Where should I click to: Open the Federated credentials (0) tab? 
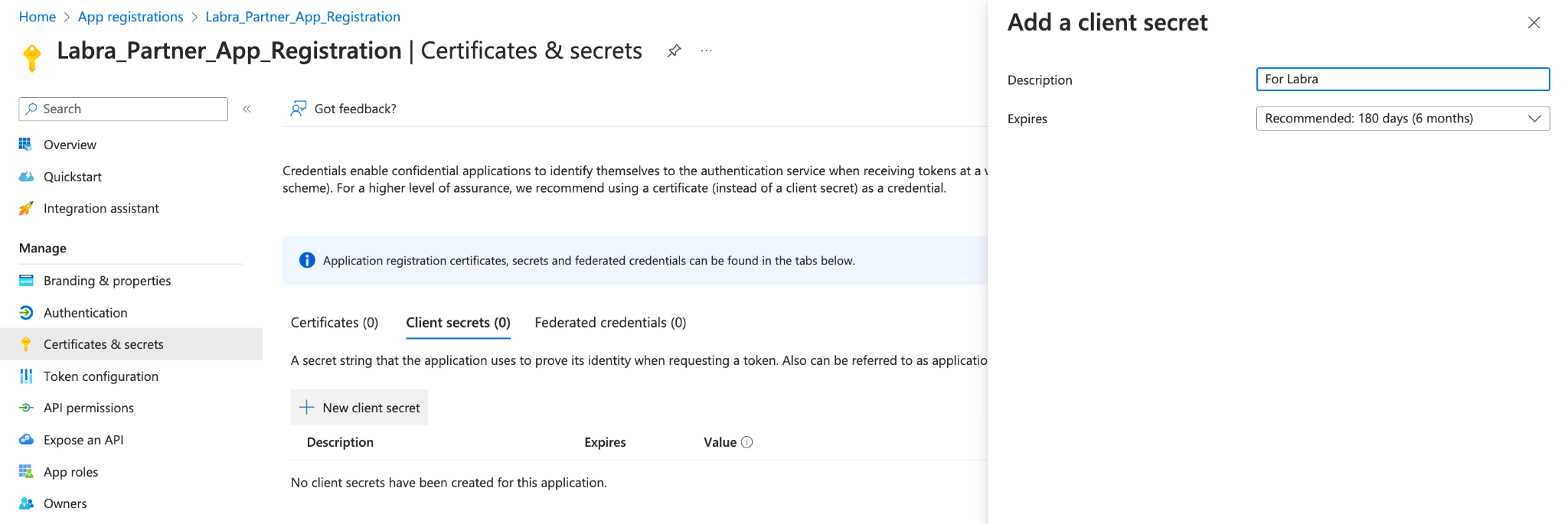610,323
